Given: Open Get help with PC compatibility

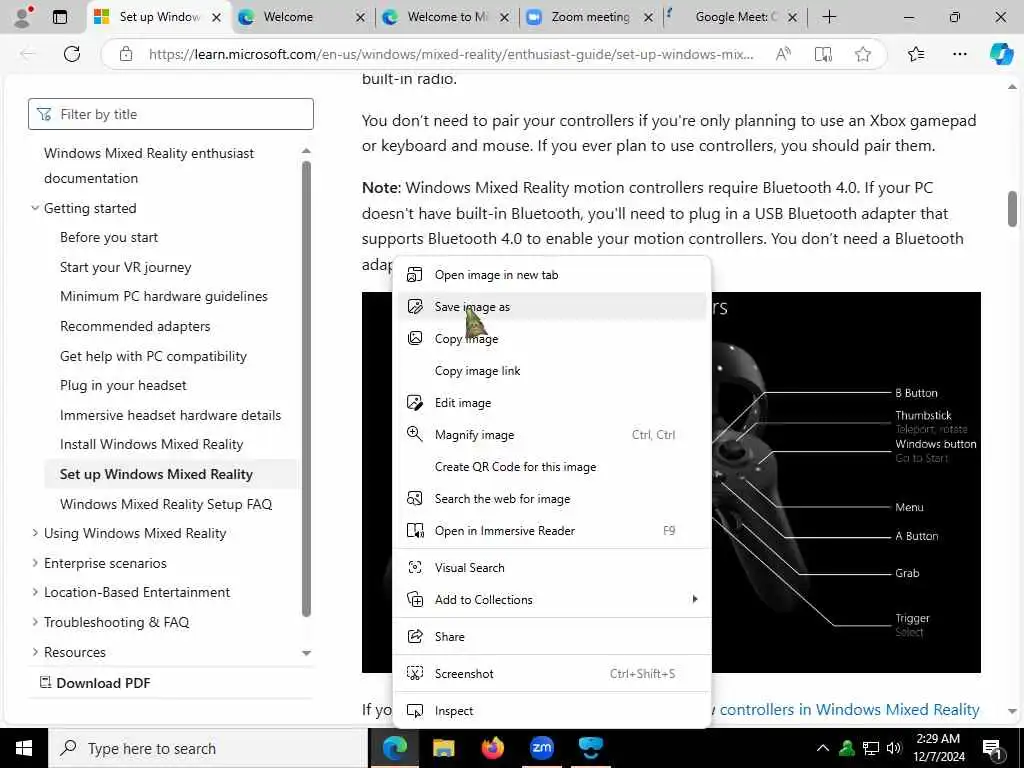Looking at the screenshot, I should [153, 357].
